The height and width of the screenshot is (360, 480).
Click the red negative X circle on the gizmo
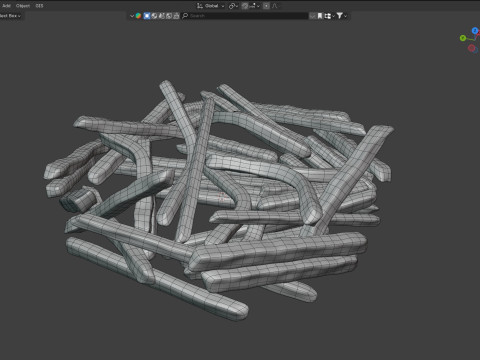[x=471, y=48]
